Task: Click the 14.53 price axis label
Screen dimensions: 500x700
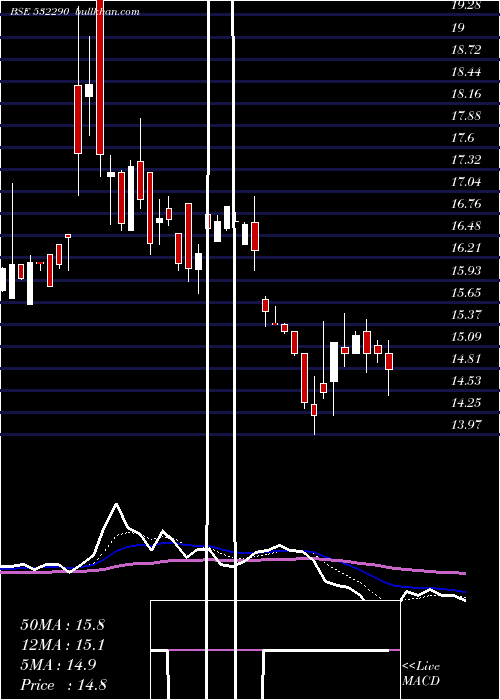Action: tap(466, 380)
